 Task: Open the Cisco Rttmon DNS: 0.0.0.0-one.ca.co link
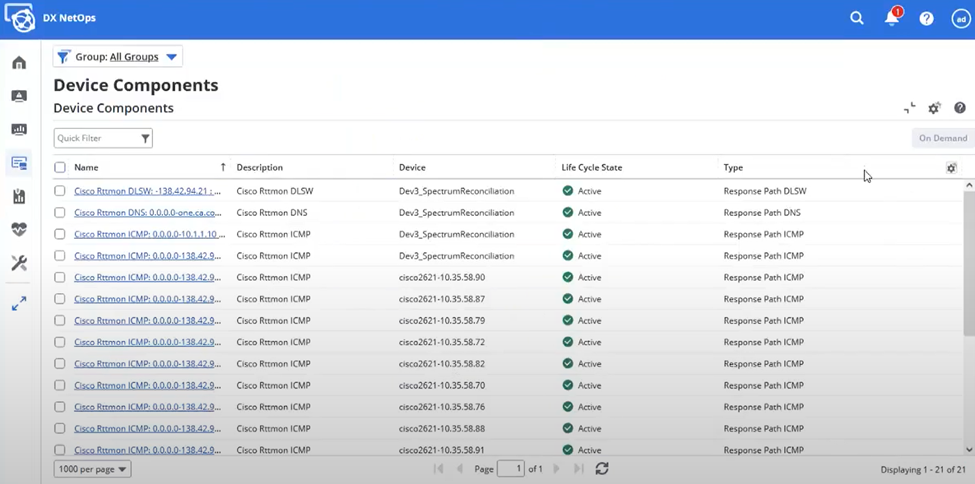148,213
